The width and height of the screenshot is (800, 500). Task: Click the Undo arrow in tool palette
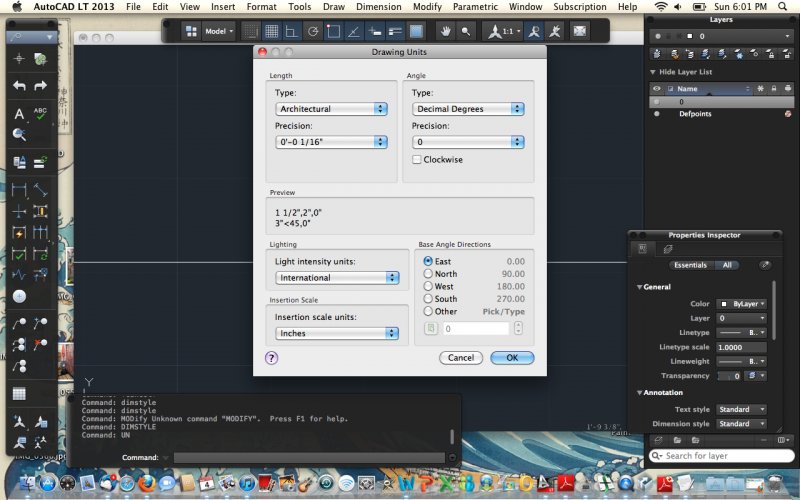pos(19,86)
